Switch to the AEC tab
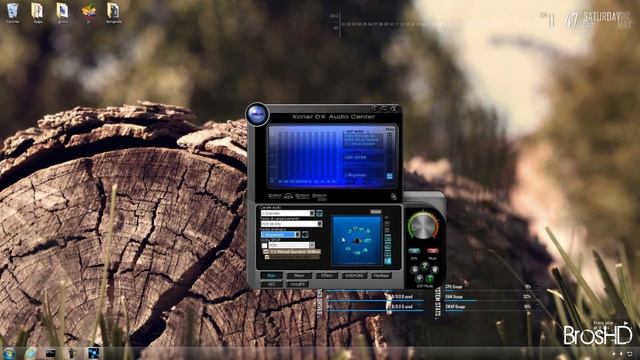Image resolution: width=640 pixels, height=360 pixels. point(271,284)
